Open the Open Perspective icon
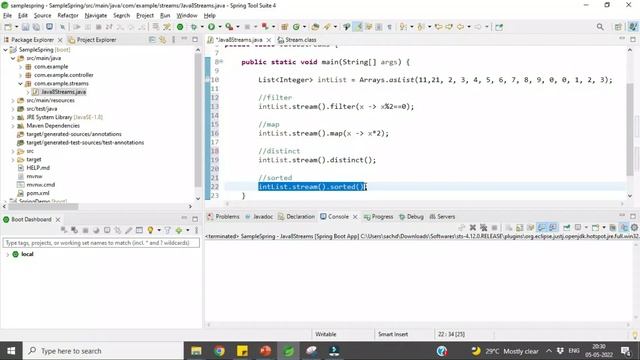 pos(618,27)
